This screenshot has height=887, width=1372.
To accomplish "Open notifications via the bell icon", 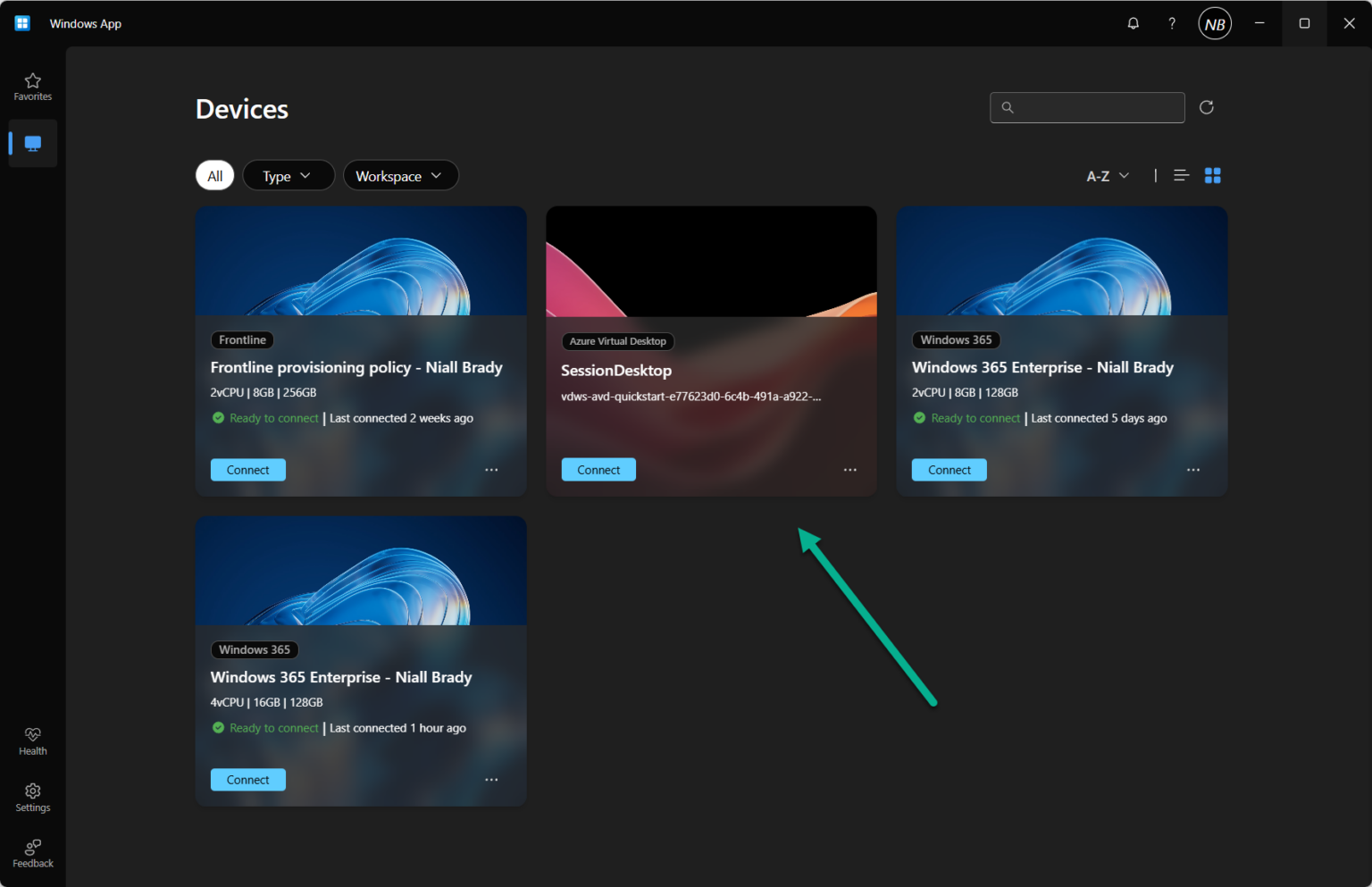I will tap(1133, 23).
